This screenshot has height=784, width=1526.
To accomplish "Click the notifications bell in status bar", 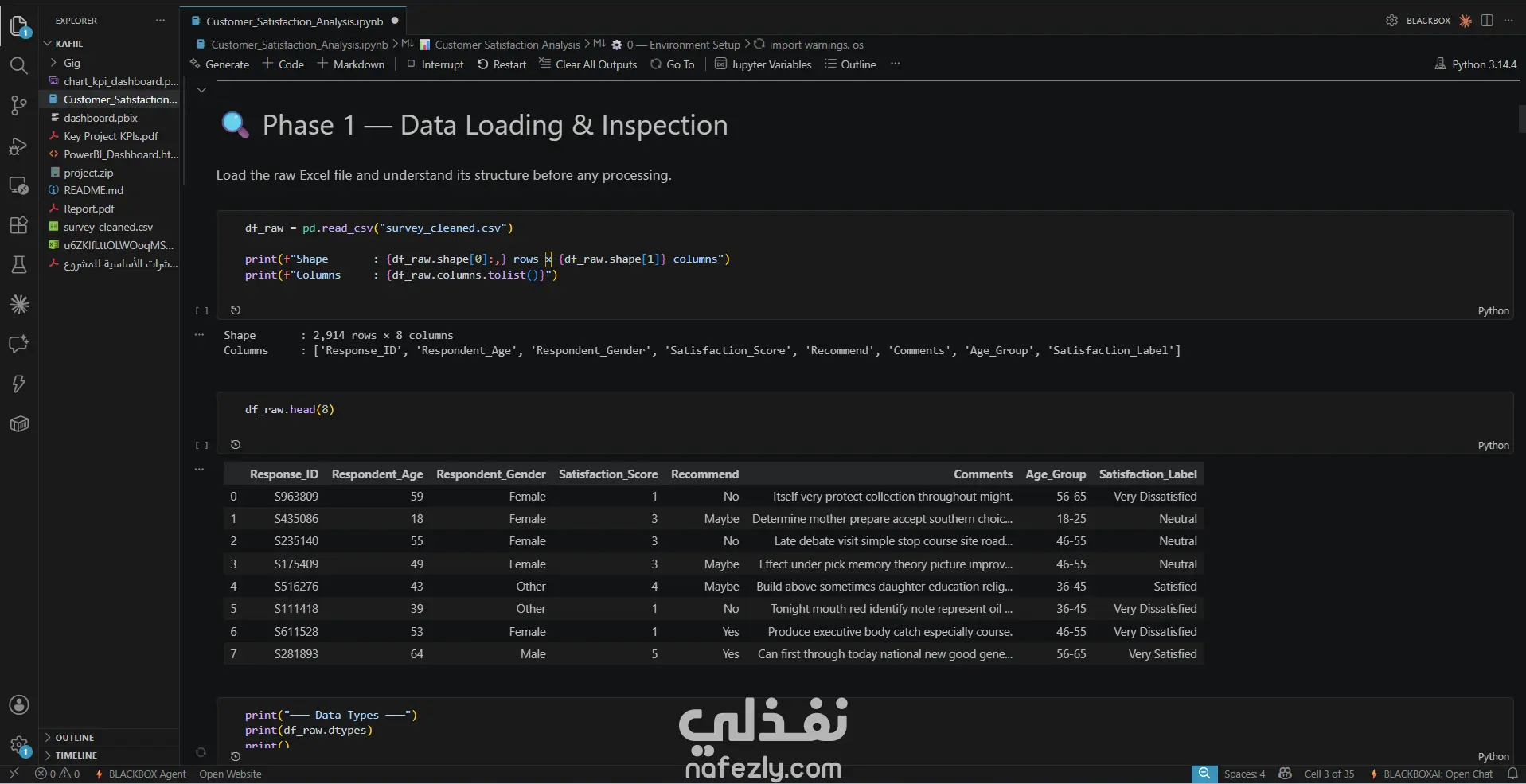I will coord(1512,774).
